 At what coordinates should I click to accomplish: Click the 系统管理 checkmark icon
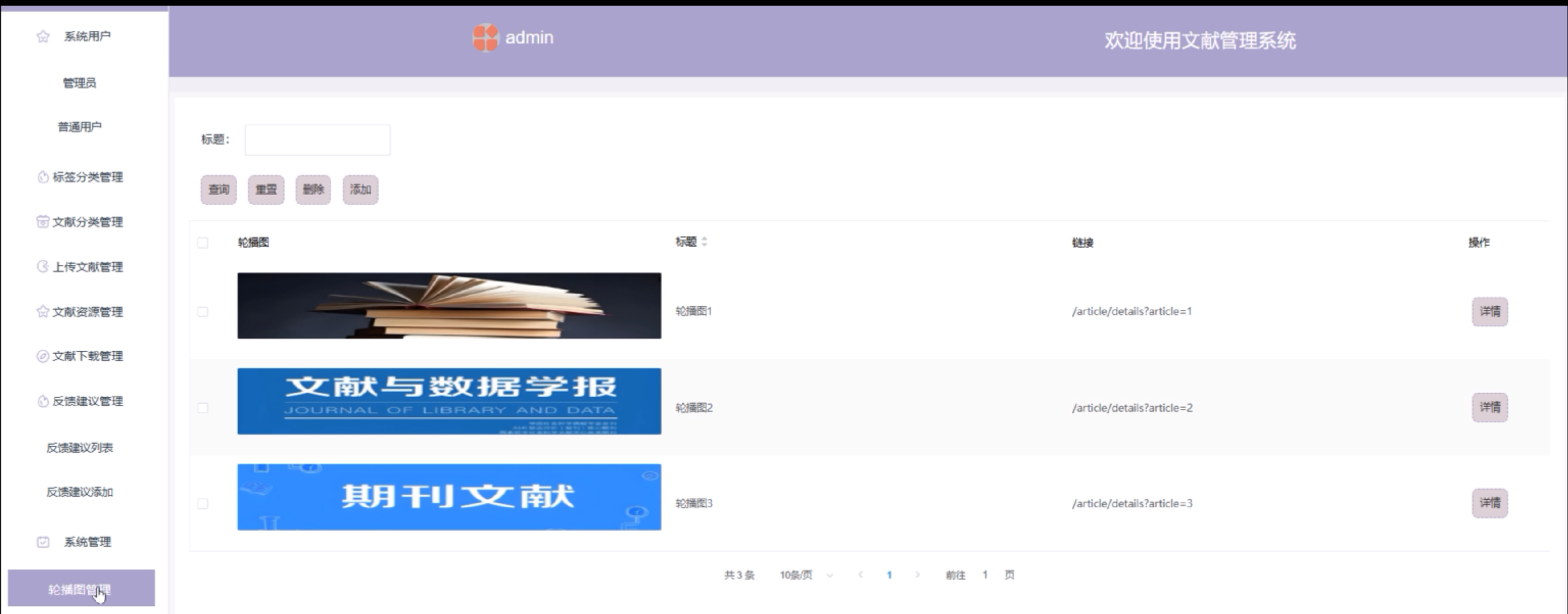coord(42,542)
